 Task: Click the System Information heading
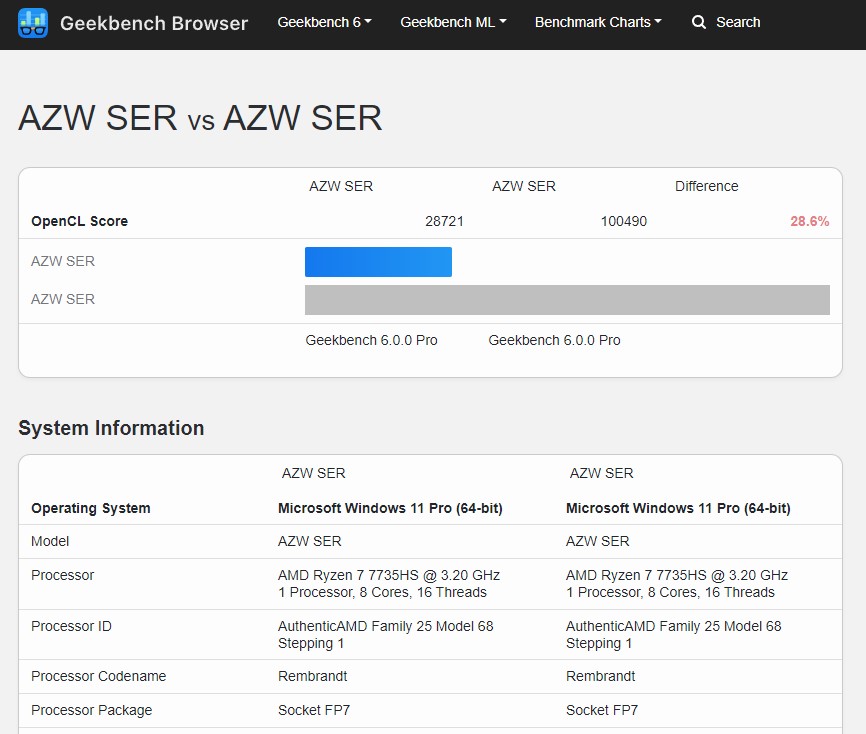click(111, 428)
